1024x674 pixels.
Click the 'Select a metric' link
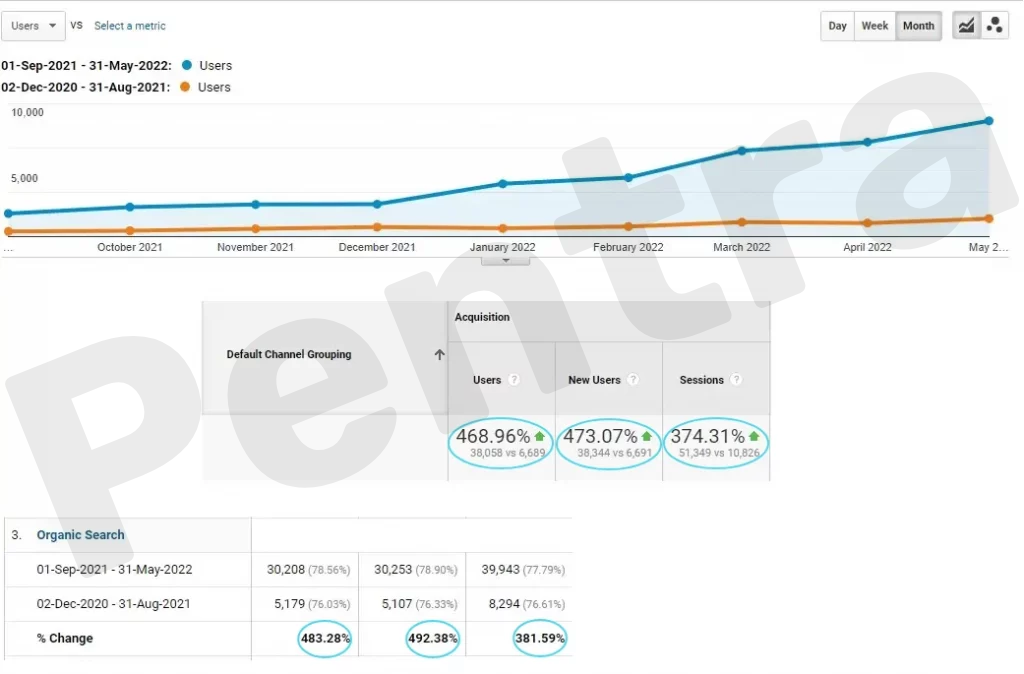click(130, 26)
